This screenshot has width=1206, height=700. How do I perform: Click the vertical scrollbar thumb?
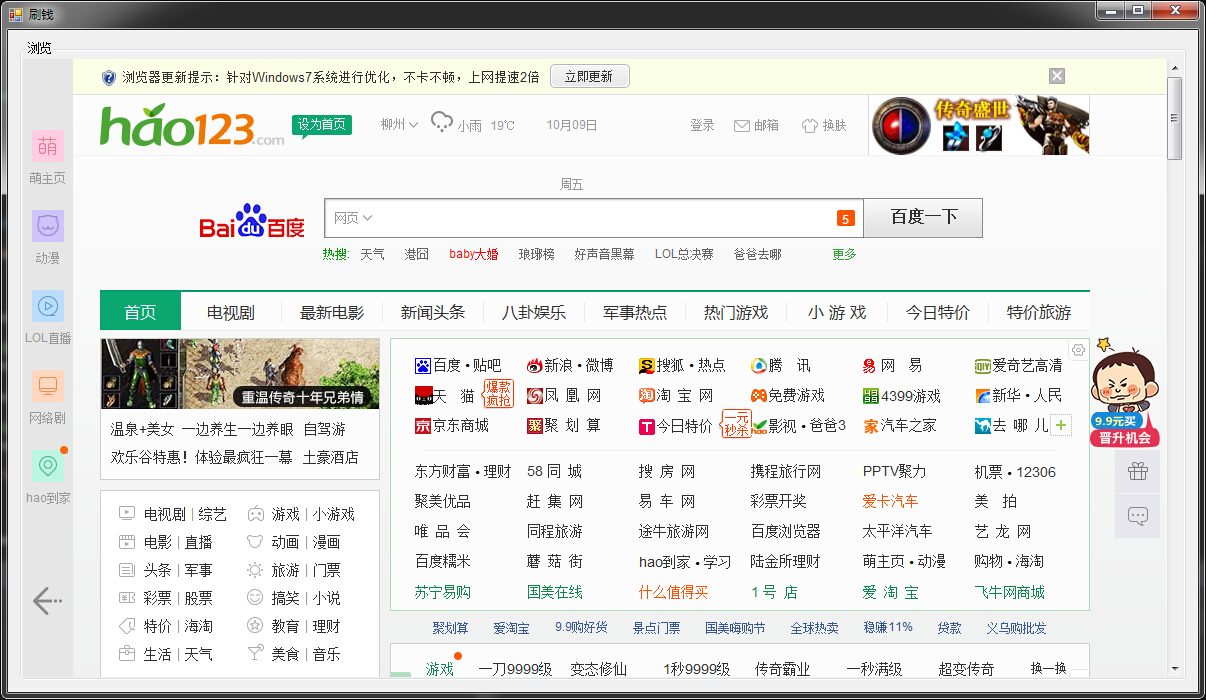pyautogui.click(x=1174, y=118)
